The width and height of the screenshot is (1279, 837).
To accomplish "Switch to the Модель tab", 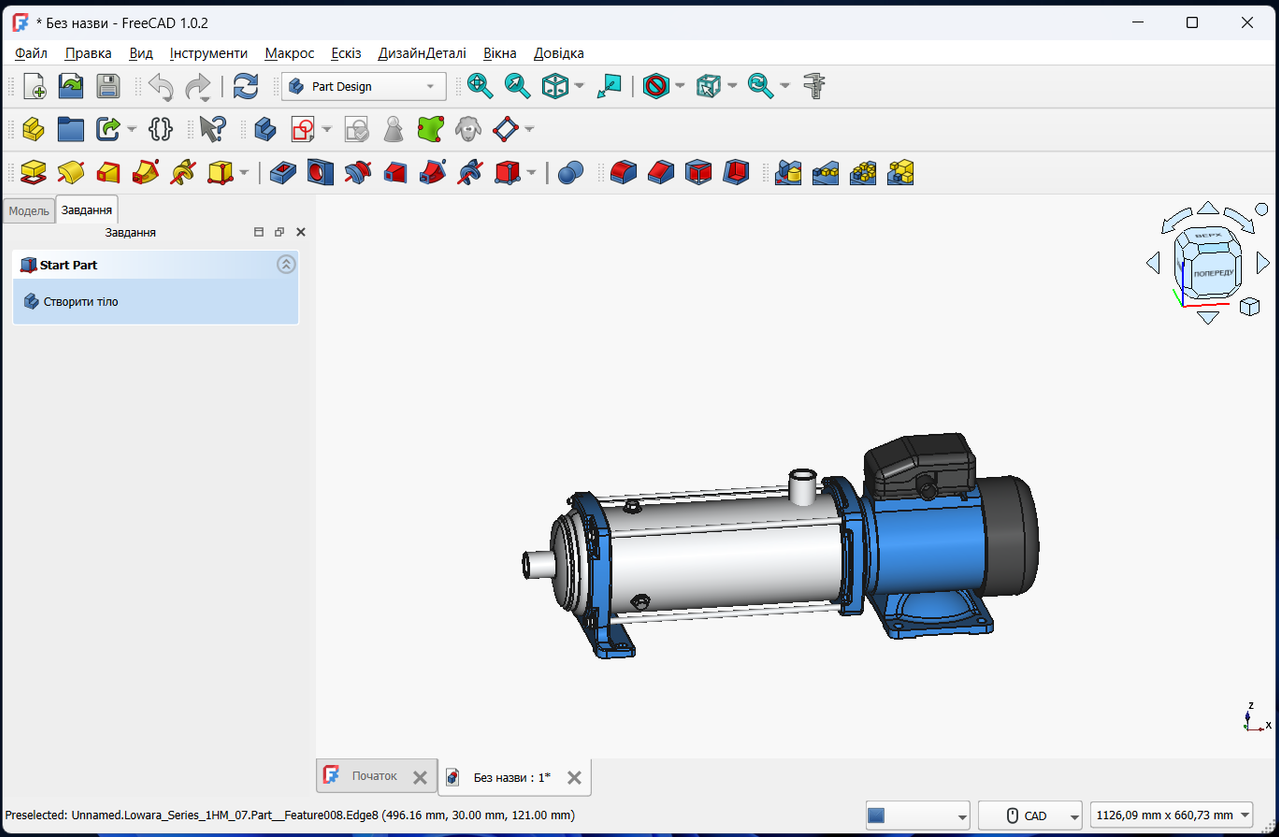I will point(29,211).
